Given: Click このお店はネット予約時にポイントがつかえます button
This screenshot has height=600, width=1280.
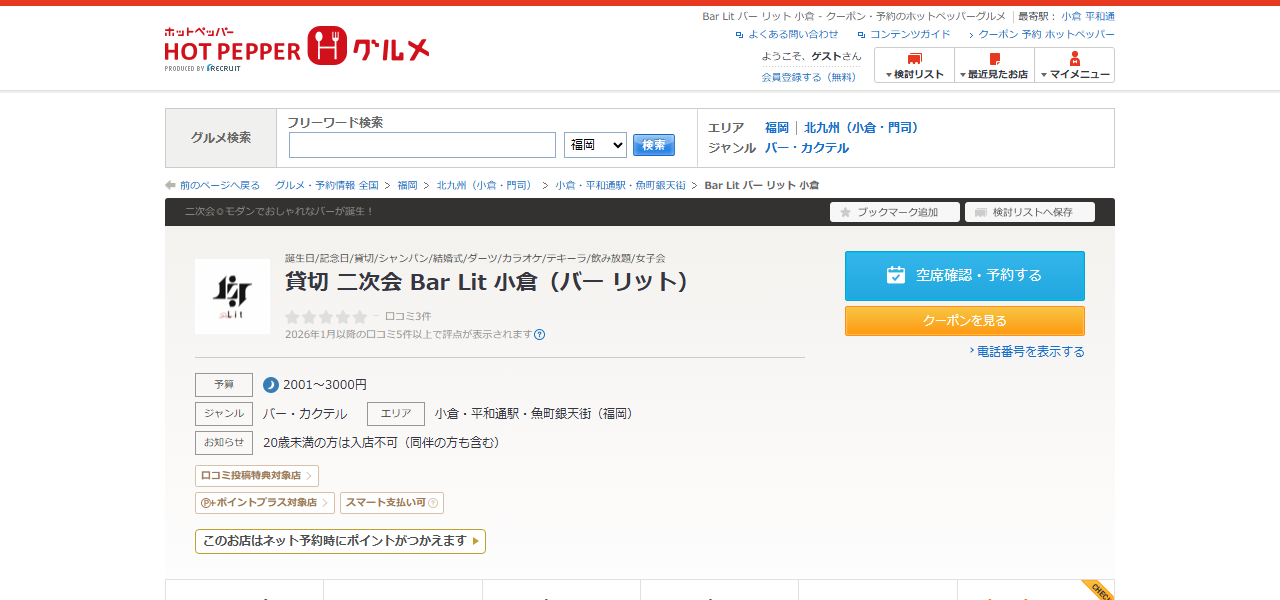Looking at the screenshot, I should click(340, 541).
